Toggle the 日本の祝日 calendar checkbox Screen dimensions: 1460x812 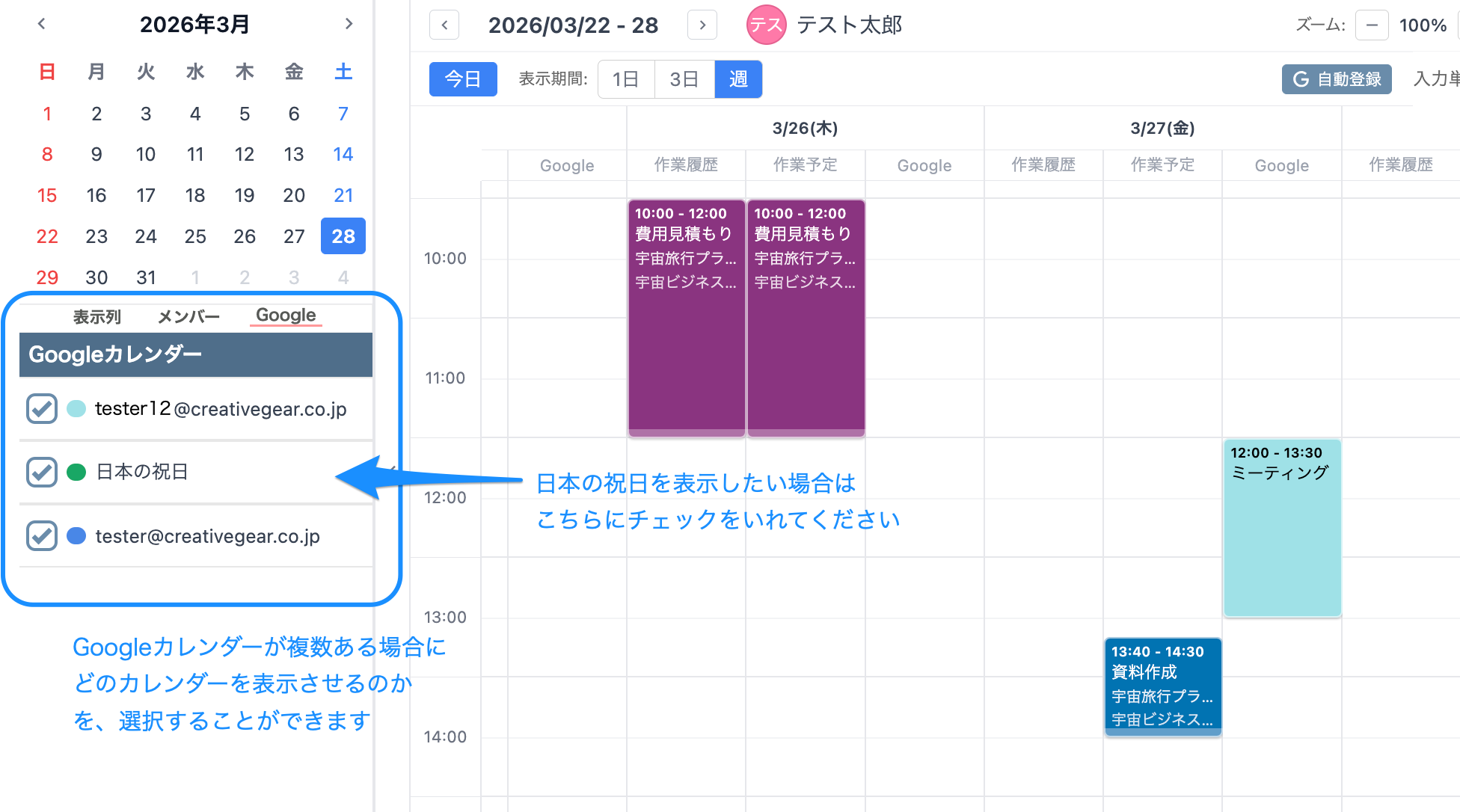tap(42, 473)
